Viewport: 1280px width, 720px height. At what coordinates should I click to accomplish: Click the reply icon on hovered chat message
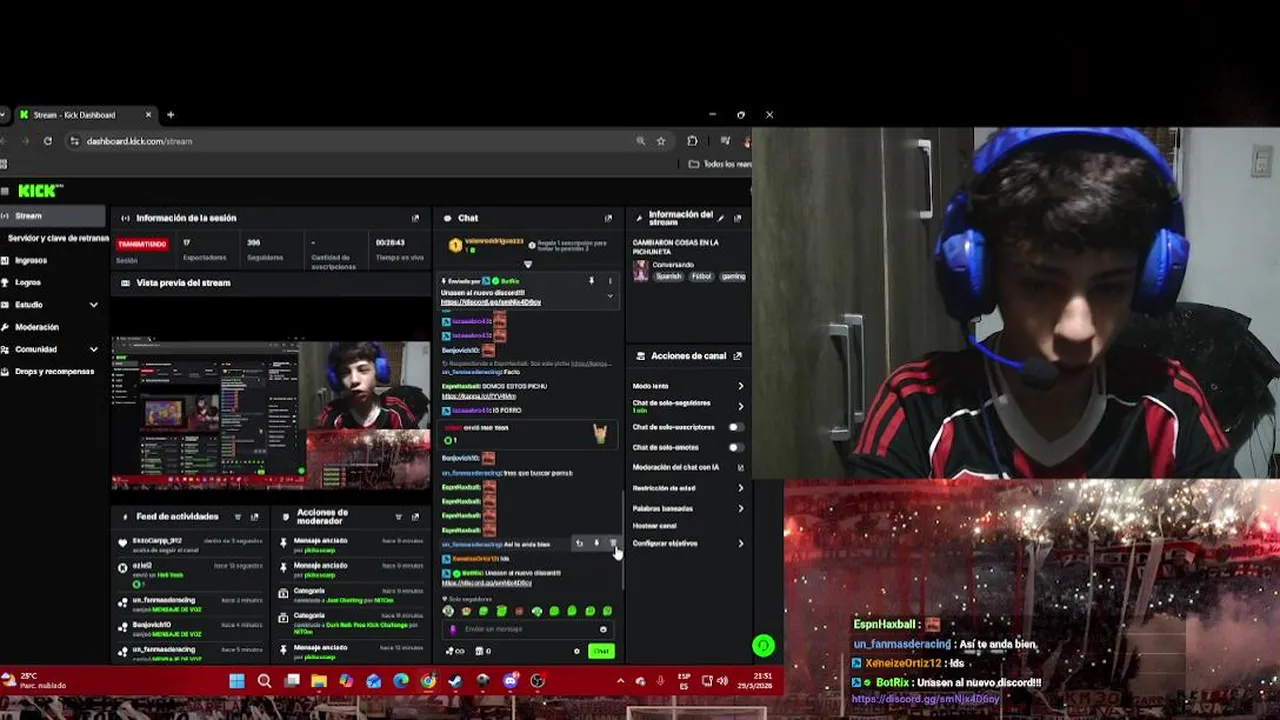point(579,544)
